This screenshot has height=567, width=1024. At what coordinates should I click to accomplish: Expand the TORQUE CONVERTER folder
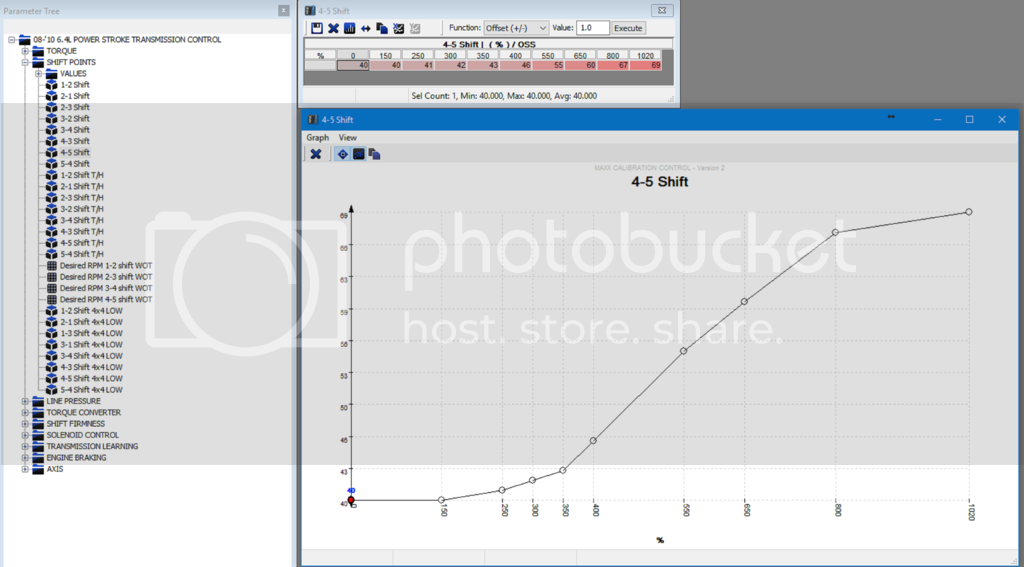pos(25,413)
